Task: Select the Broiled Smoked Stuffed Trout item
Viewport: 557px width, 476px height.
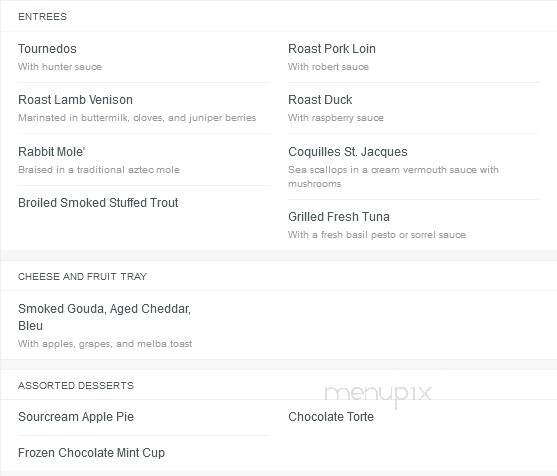Action: point(98,203)
